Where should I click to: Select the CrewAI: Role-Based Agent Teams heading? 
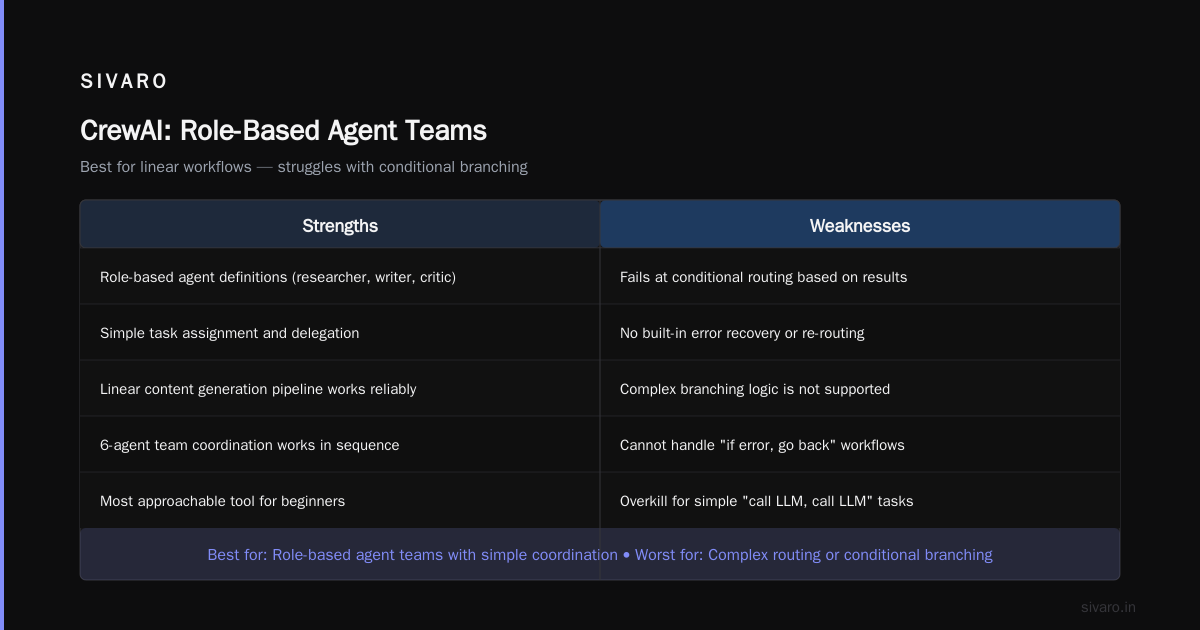click(283, 130)
